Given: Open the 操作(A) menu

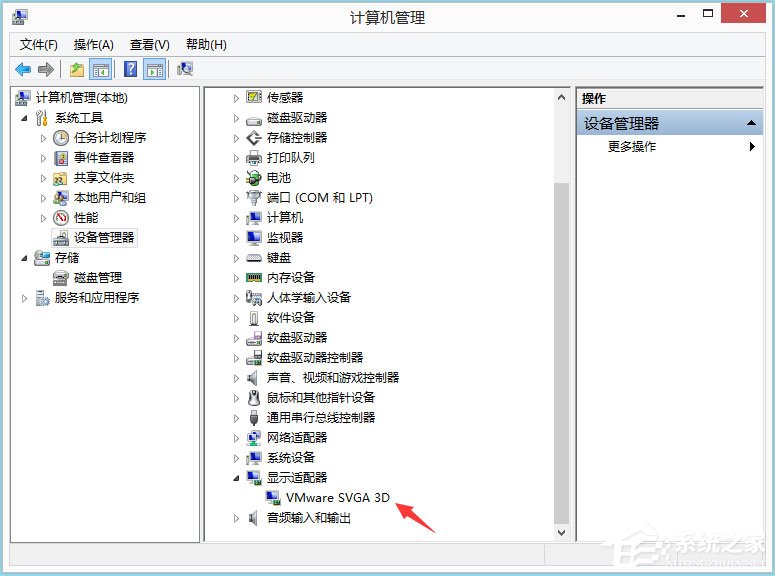Looking at the screenshot, I should [93, 45].
